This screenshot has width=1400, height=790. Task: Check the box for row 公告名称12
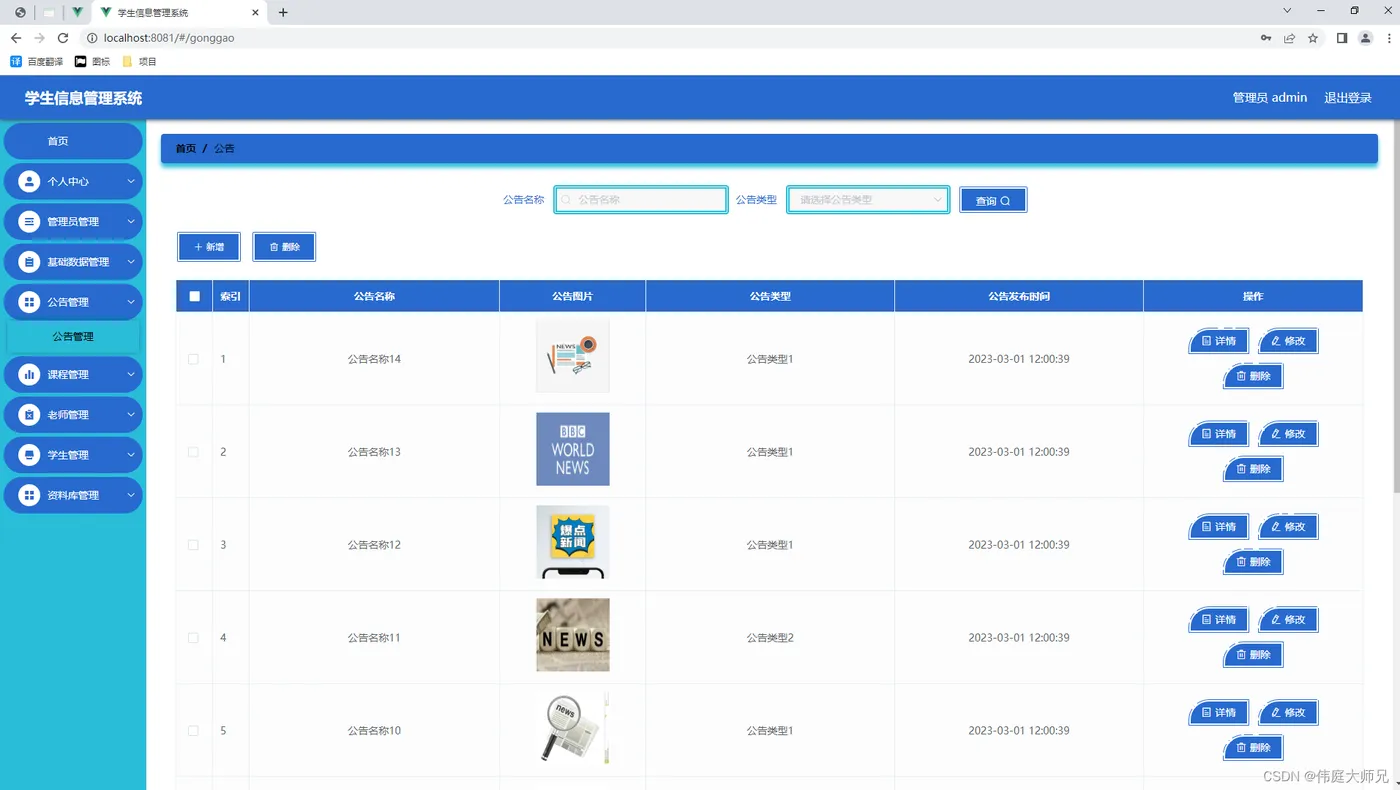pyautogui.click(x=193, y=545)
